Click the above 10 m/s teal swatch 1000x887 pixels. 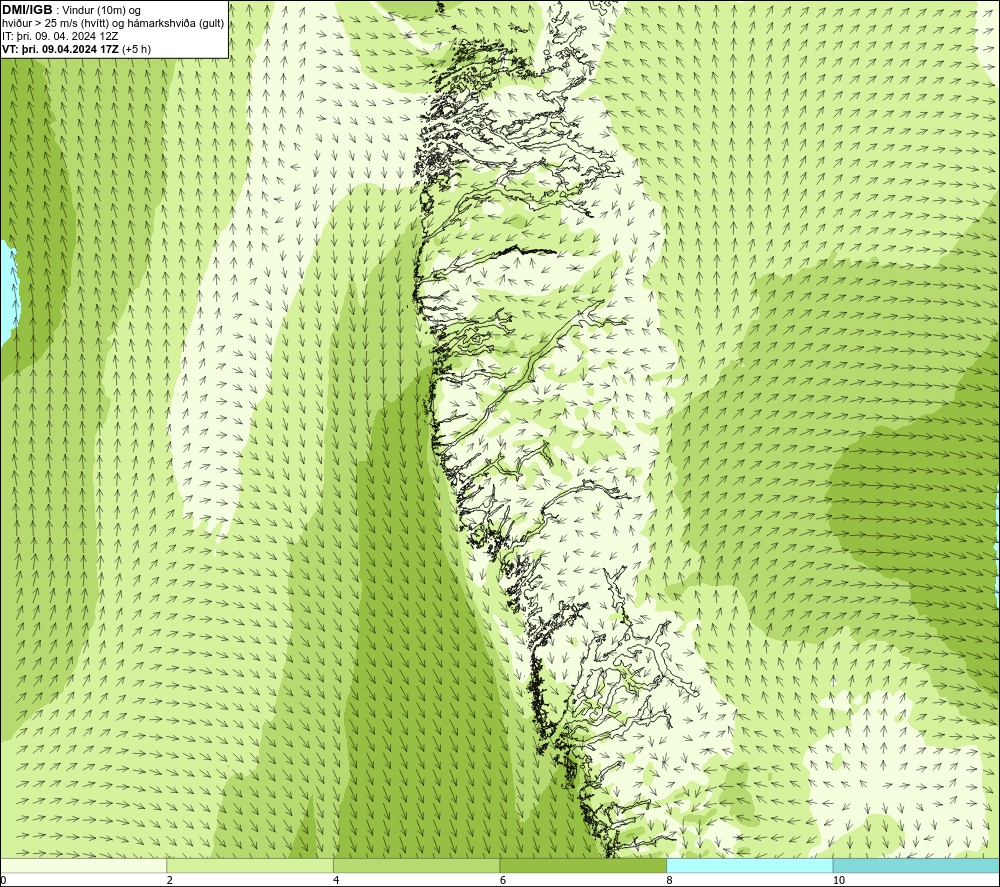[x=916, y=865]
